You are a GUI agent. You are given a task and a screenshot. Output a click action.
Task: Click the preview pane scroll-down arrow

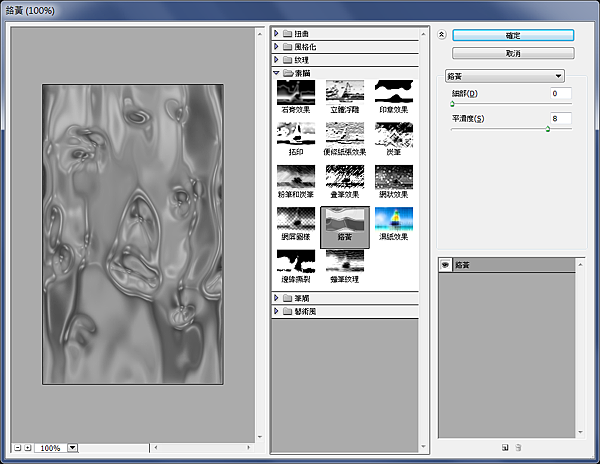260,437
